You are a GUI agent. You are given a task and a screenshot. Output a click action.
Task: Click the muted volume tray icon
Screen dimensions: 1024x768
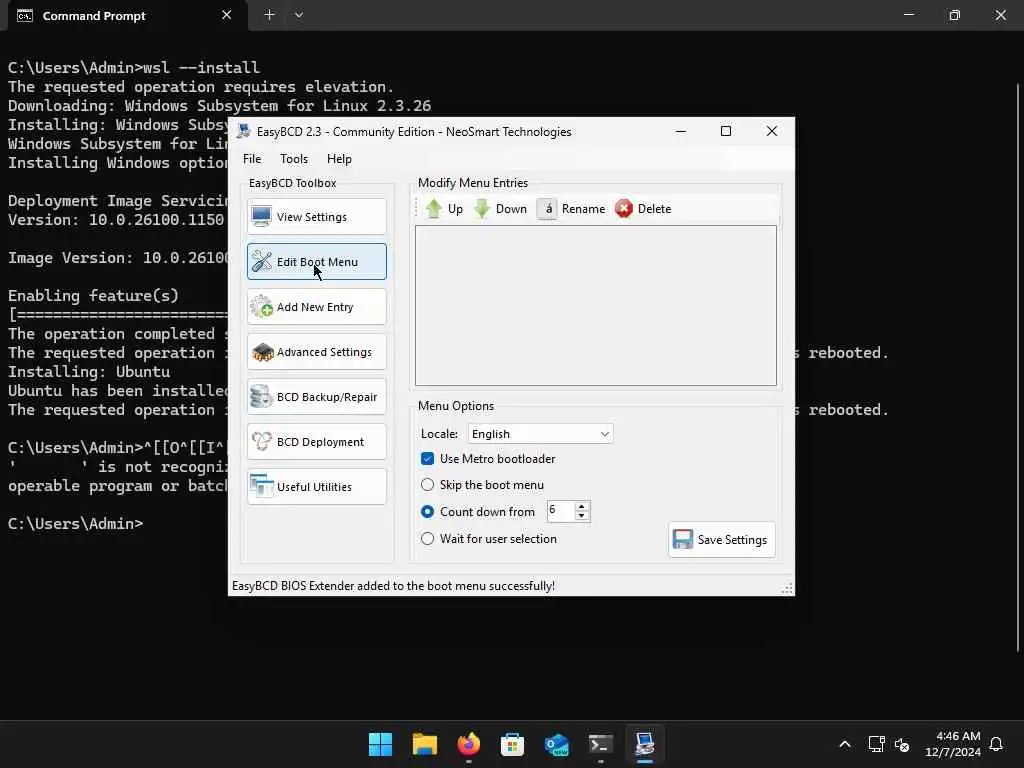click(902, 744)
